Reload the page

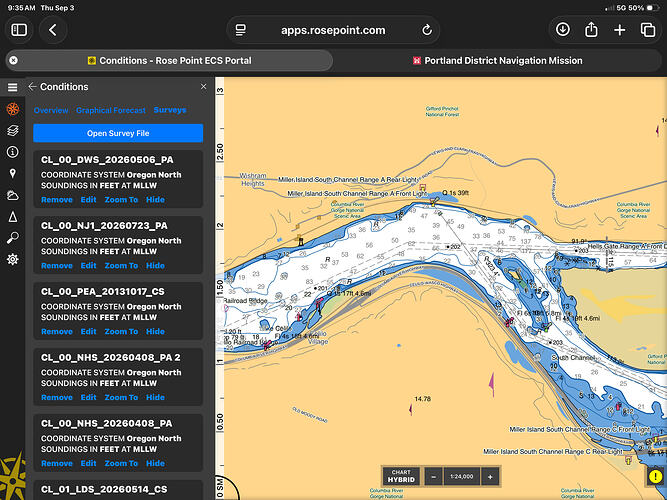427,30
